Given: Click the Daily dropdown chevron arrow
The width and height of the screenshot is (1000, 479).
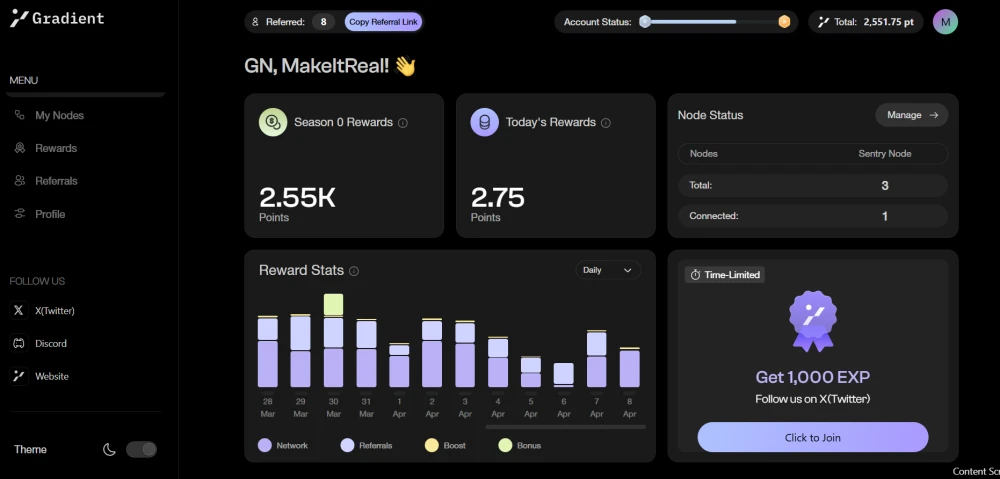Looking at the screenshot, I should (628, 270).
